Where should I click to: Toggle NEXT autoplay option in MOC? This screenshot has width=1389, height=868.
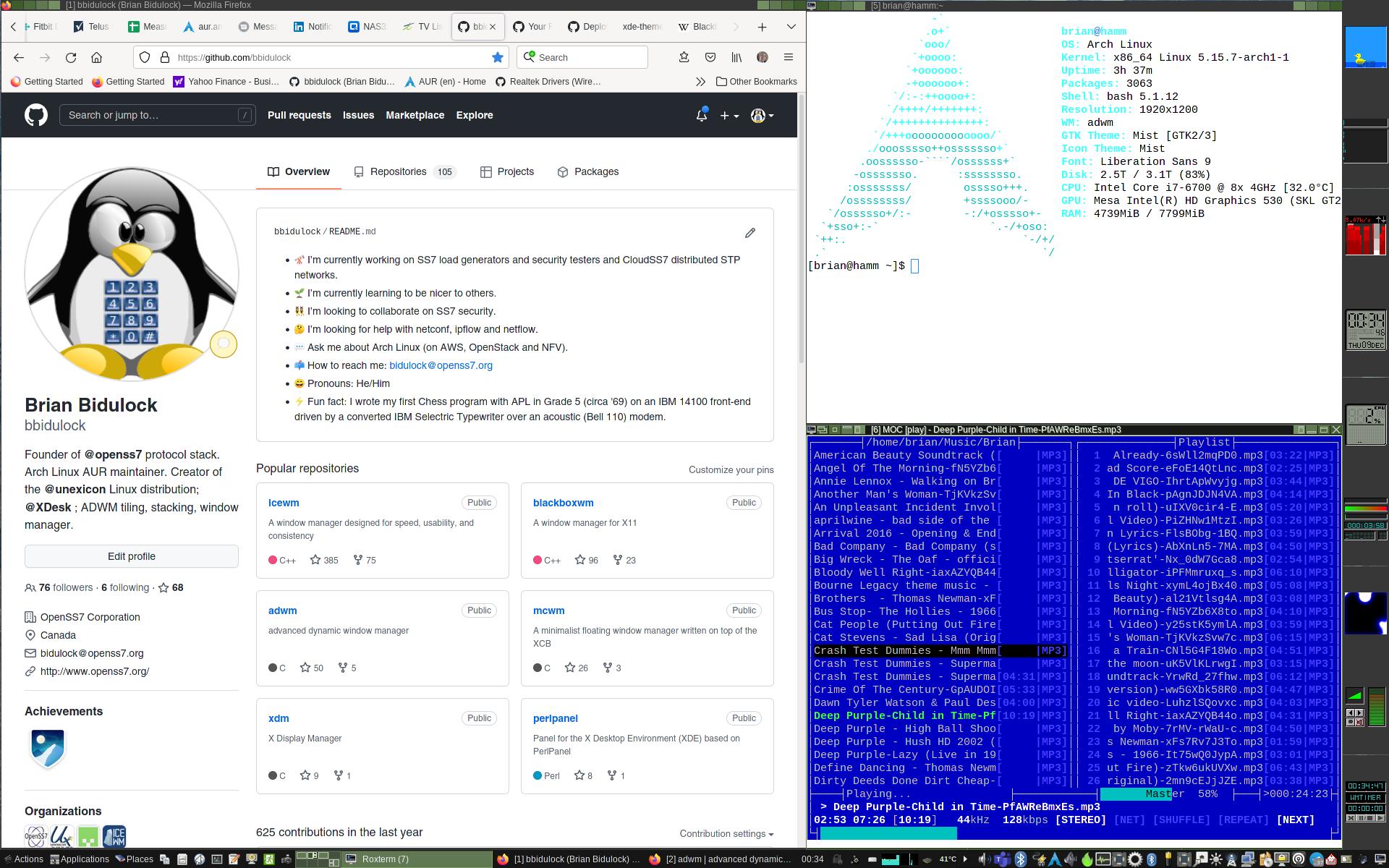1295,820
